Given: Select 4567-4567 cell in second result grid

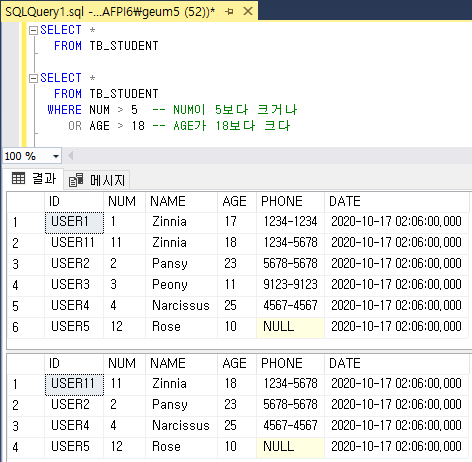Looking at the screenshot, I should tap(290, 426).
